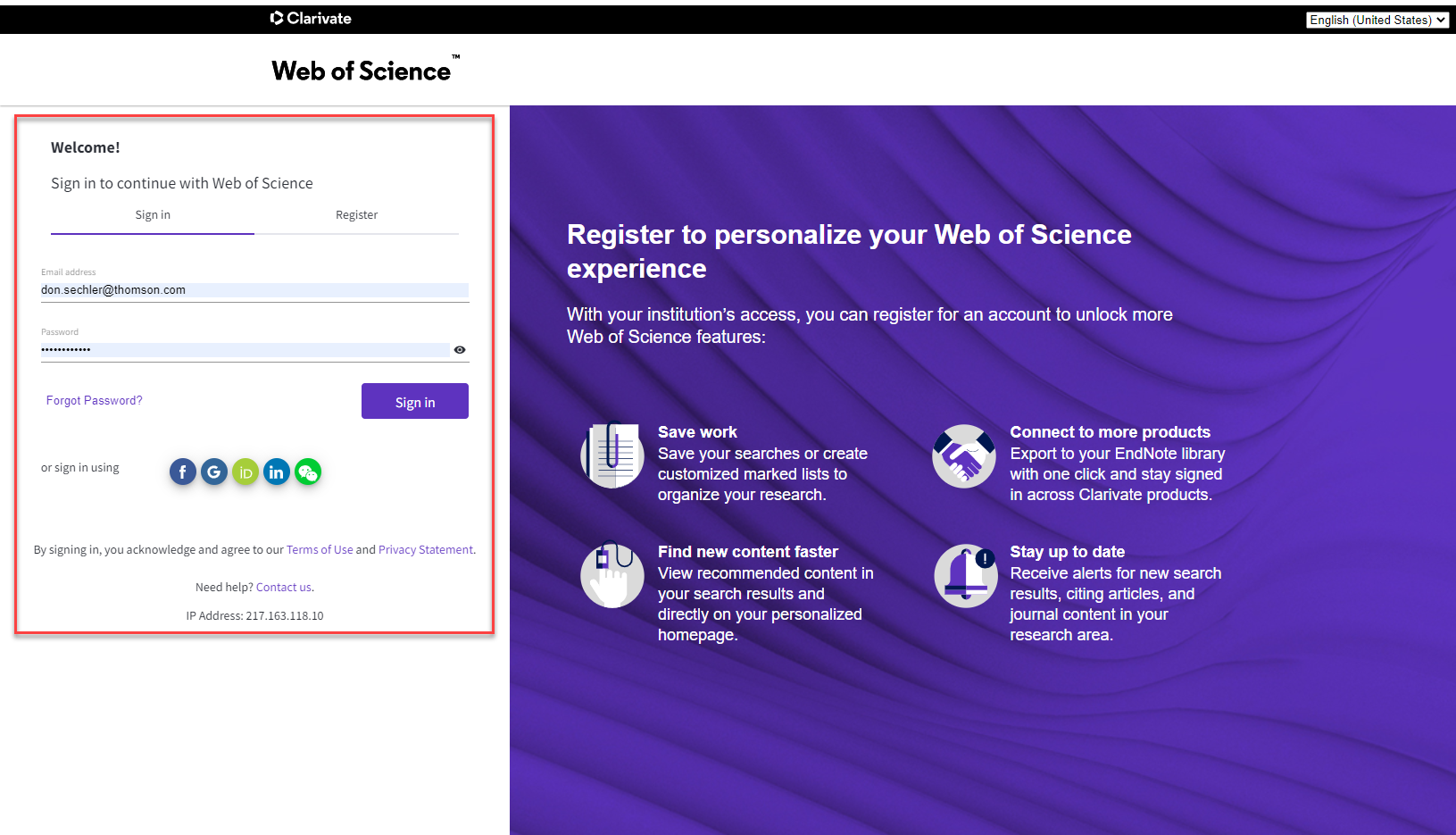The width and height of the screenshot is (1456, 835).
Task: Sign in using LinkedIn
Action: coord(276,472)
